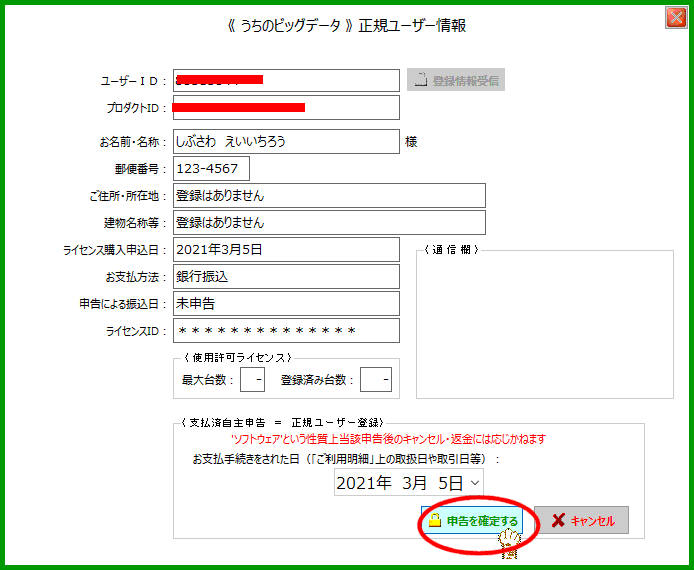The width and height of the screenshot is (694, 570).
Task: Click the document icon on 登録情報受信
Action: [420, 80]
